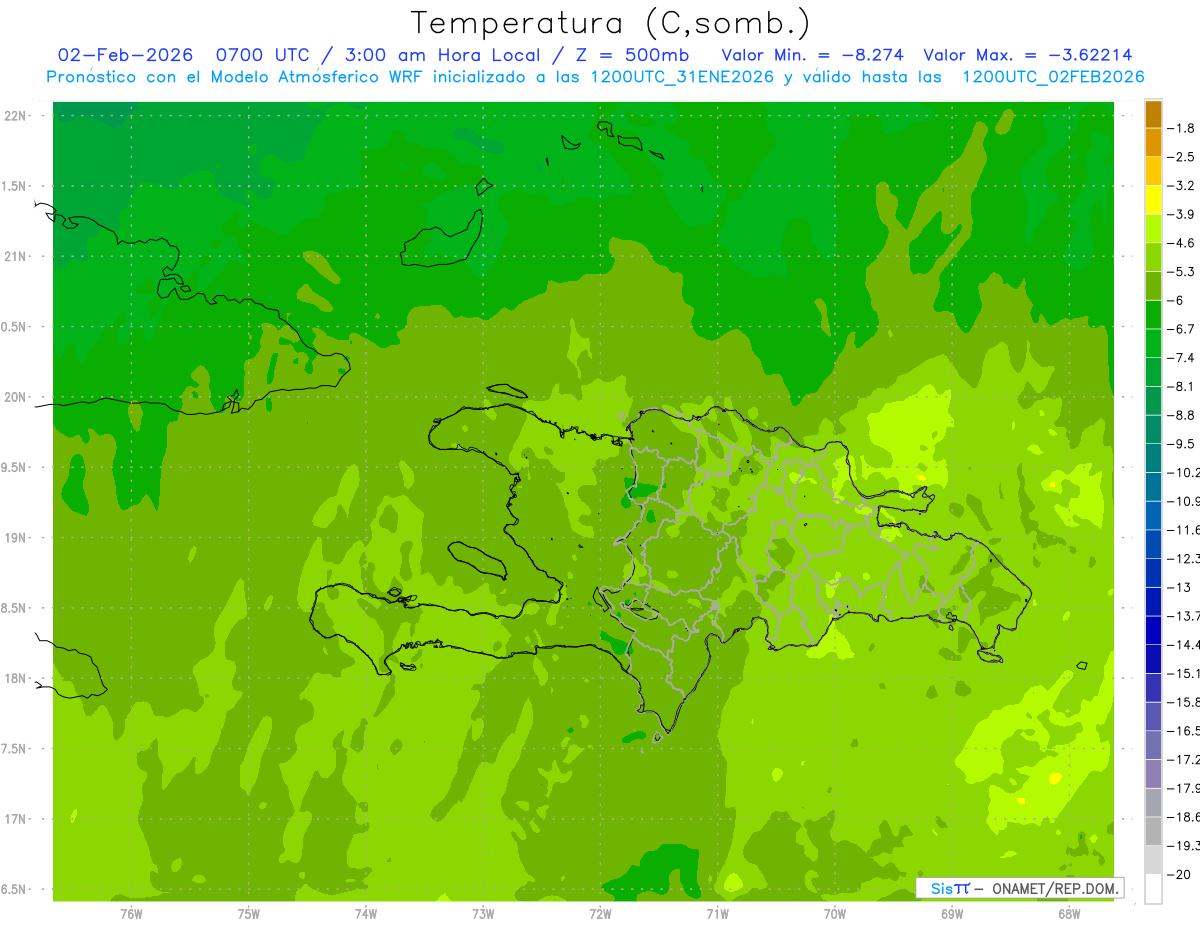1200x927 pixels.
Task: Click the '20N' latitude label
Action: [14, 397]
